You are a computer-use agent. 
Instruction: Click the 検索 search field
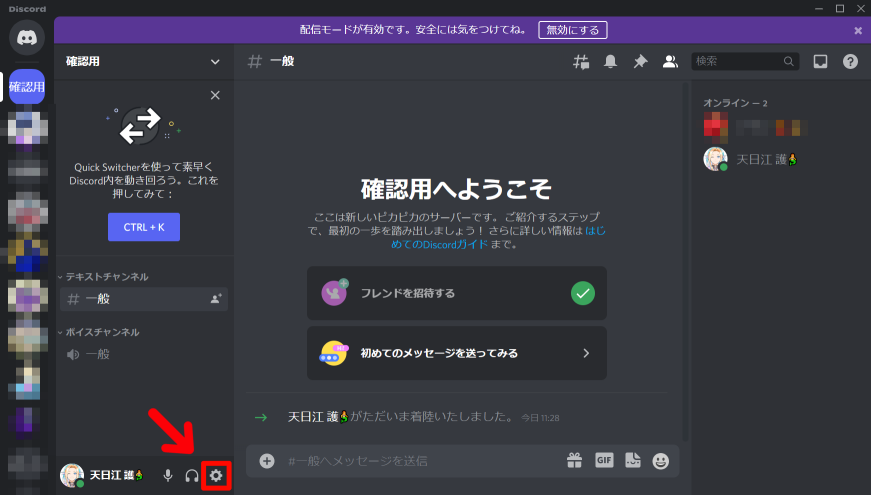(745, 61)
